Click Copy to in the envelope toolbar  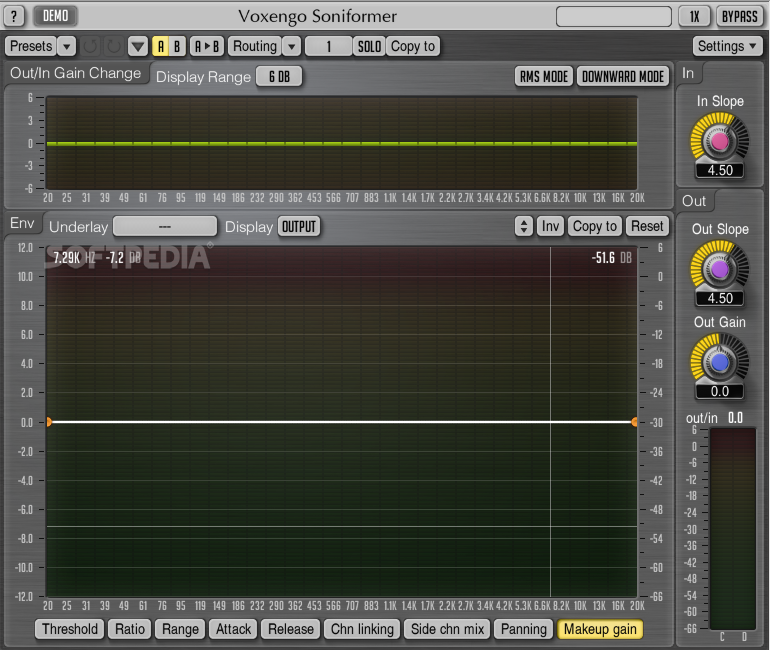(595, 226)
